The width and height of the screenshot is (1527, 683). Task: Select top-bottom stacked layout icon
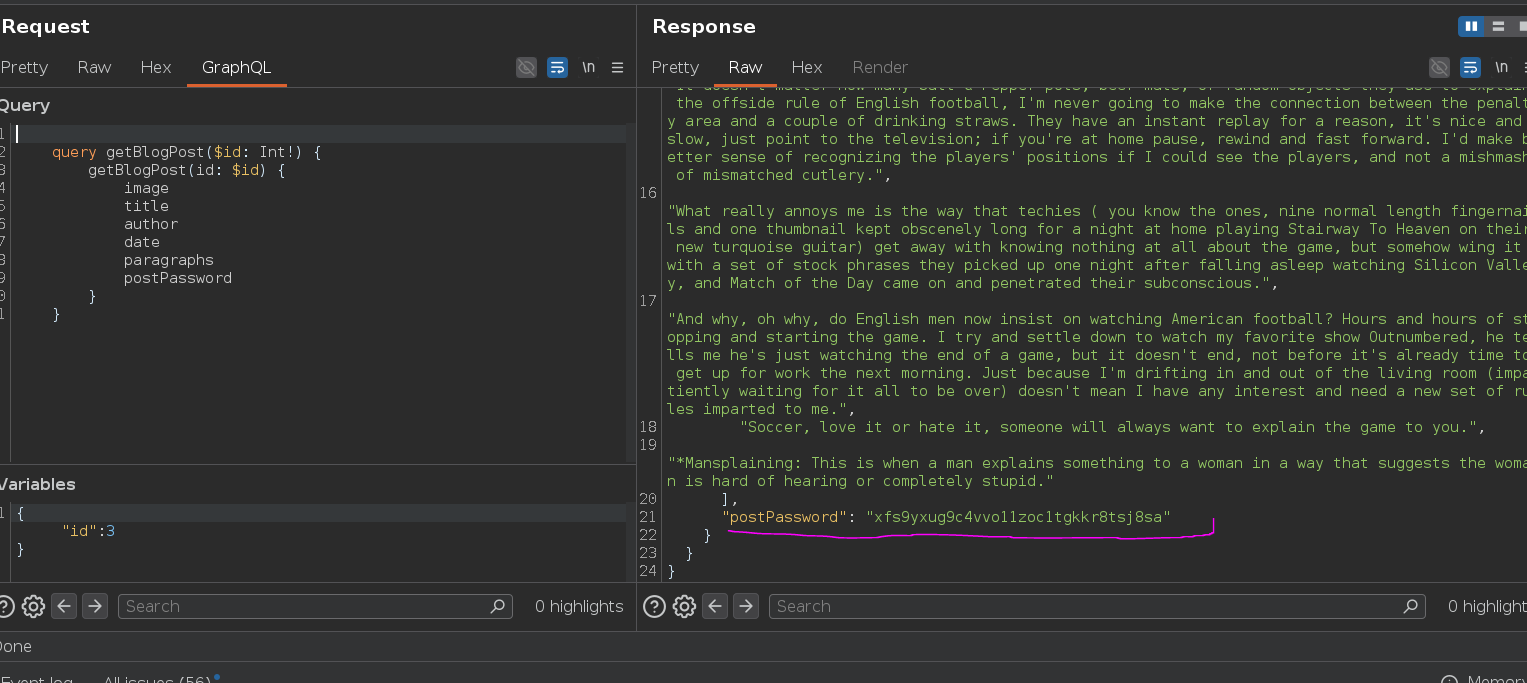coord(1497,27)
